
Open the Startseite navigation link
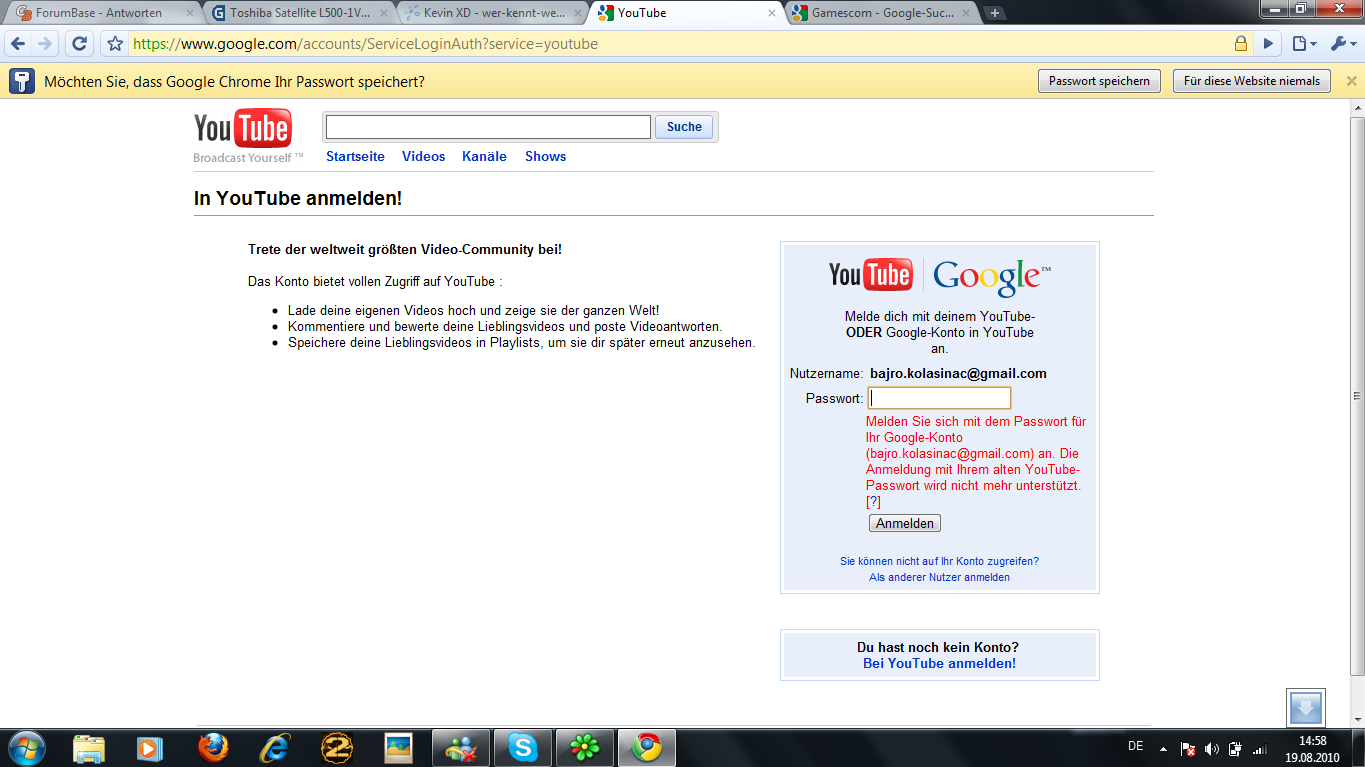pos(355,156)
